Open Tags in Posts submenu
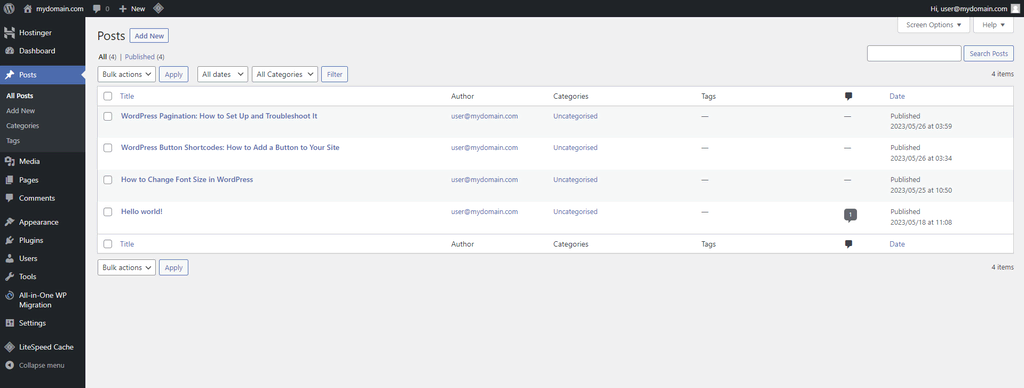This screenshot has width=1024, height=388. point(13,141)
